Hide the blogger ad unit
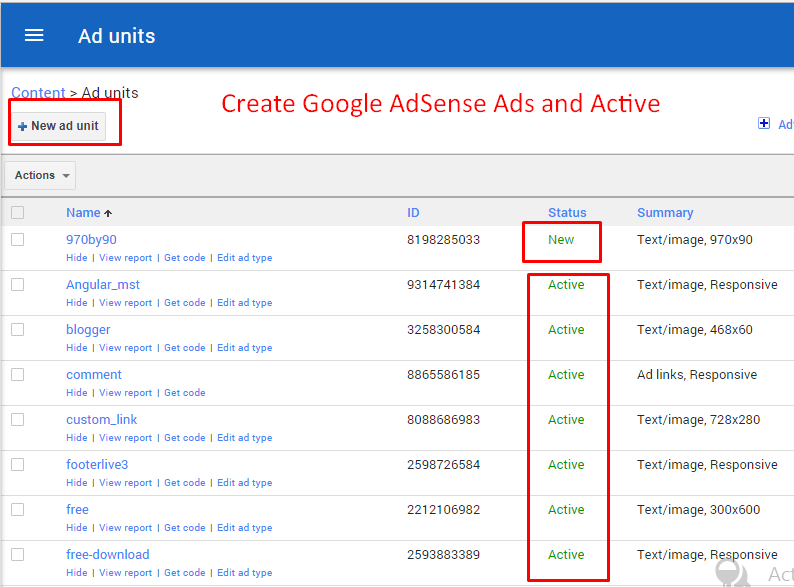794x587 pixels. 76,348
